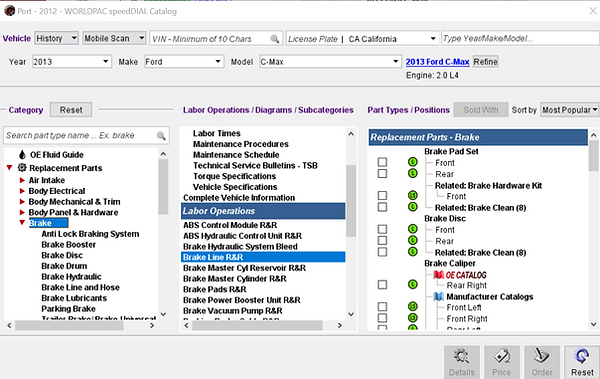Click the speedDIAL app logo in title bar

point(9,11)
